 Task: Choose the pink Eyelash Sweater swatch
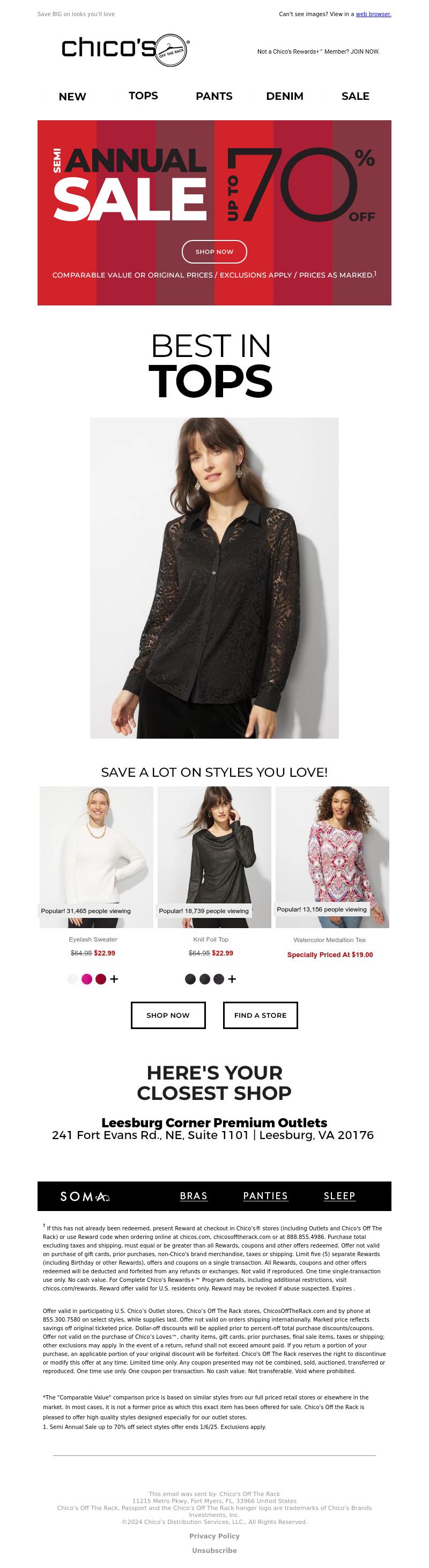(87, 979)
